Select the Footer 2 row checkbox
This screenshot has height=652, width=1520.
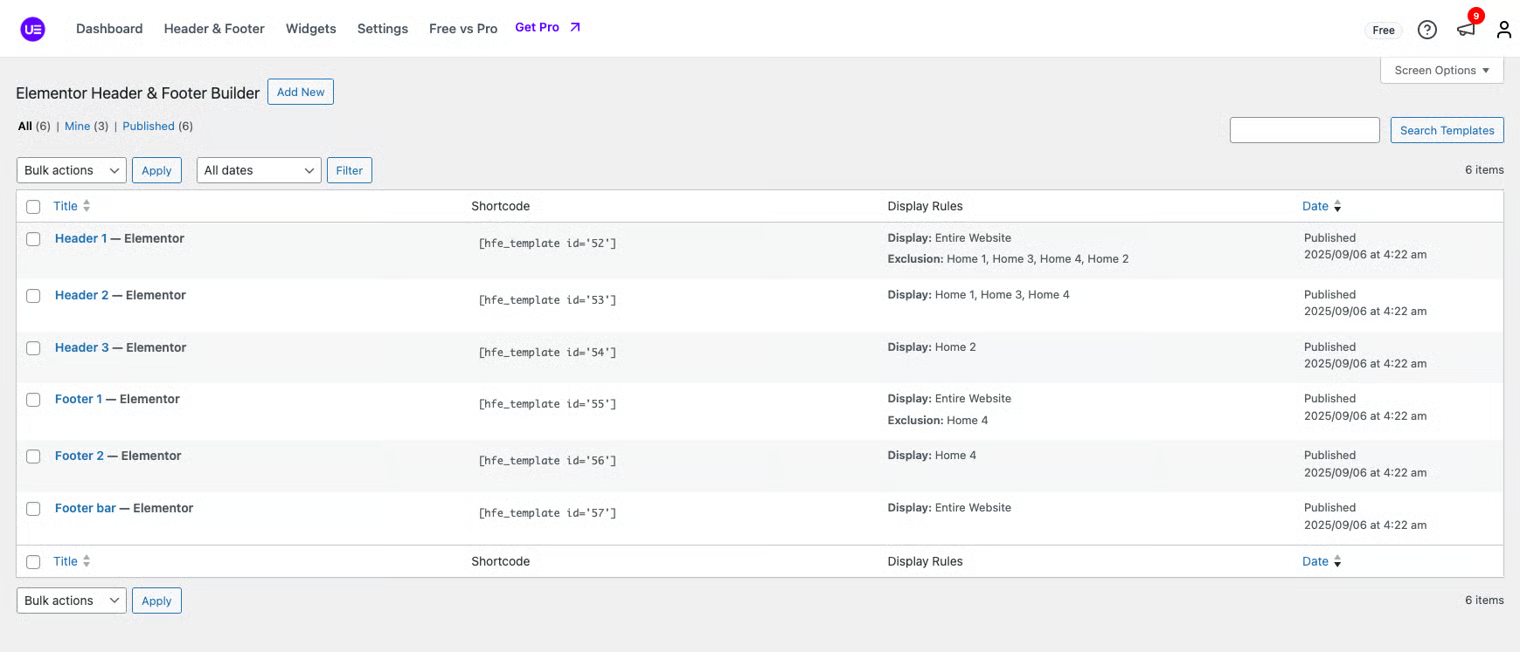(x=33, y=456)
